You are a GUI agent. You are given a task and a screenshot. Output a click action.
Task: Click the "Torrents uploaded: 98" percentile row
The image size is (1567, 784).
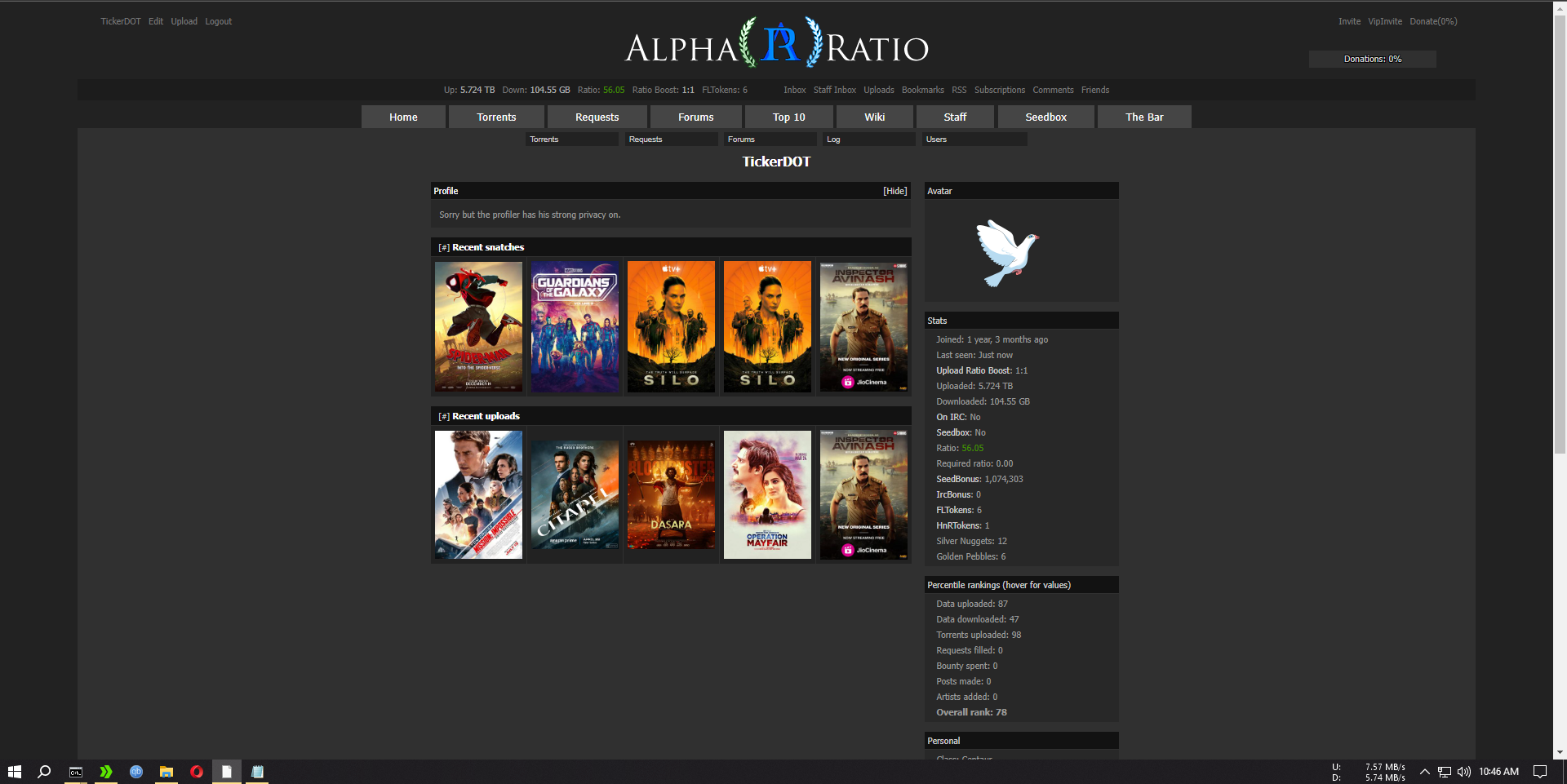pos(979,635)
